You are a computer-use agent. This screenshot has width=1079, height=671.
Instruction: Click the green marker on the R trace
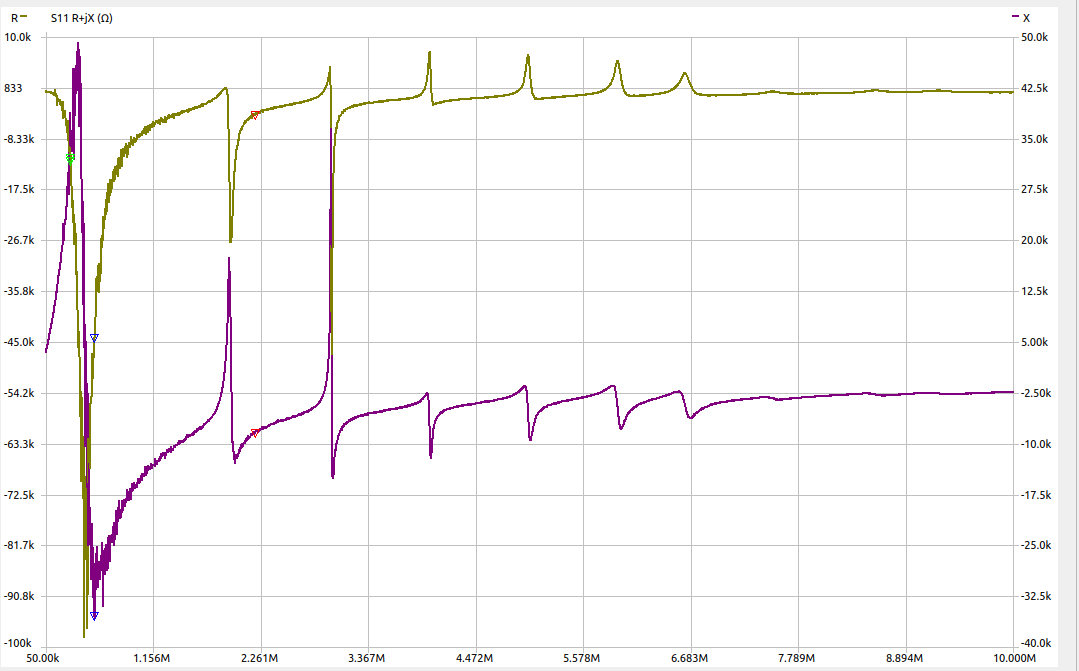click(70, 157)
